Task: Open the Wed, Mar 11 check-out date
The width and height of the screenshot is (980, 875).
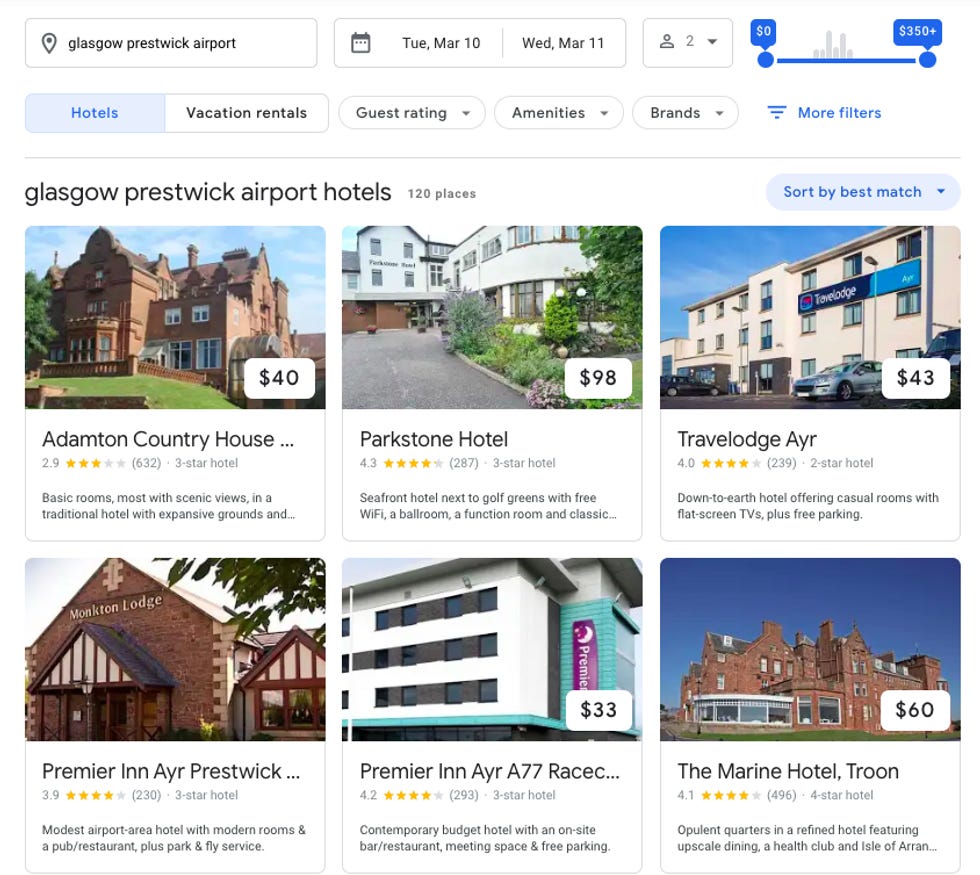Action: tap(562, 43)
